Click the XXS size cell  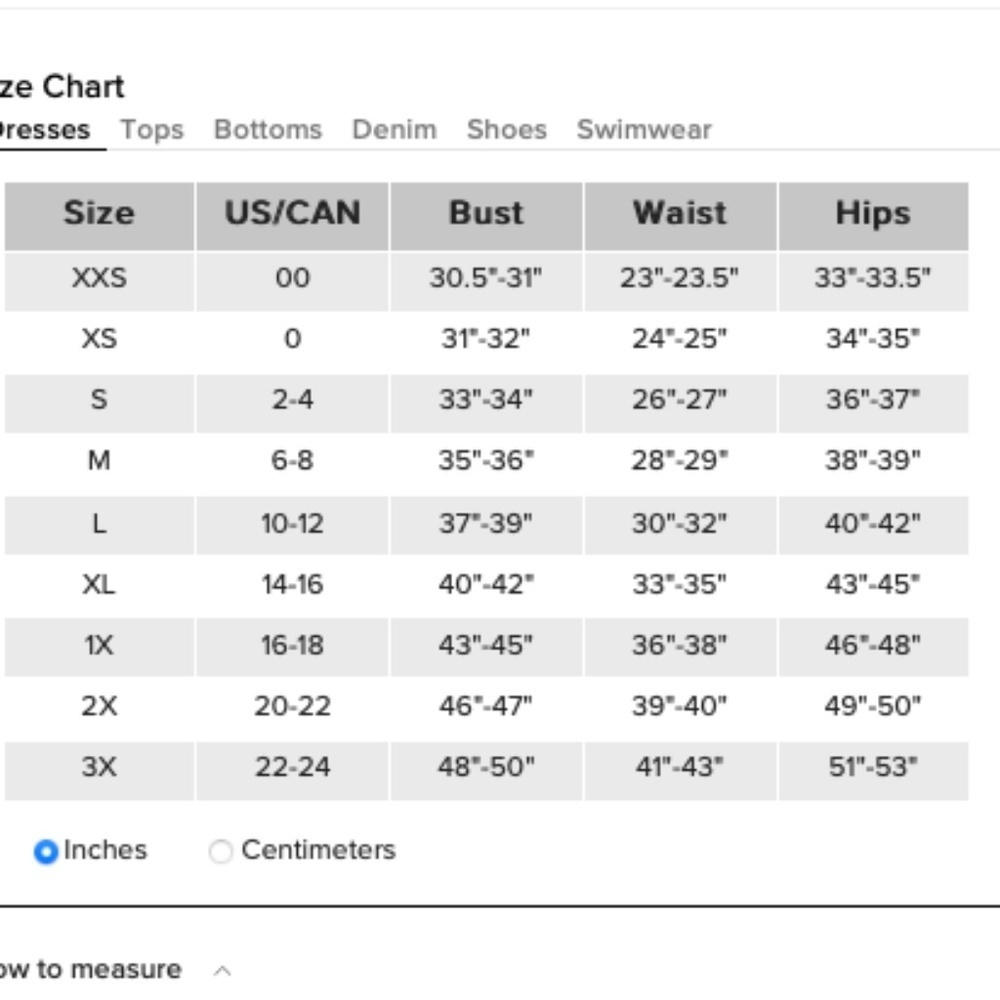pyautogui.click(x=98, y=278)
